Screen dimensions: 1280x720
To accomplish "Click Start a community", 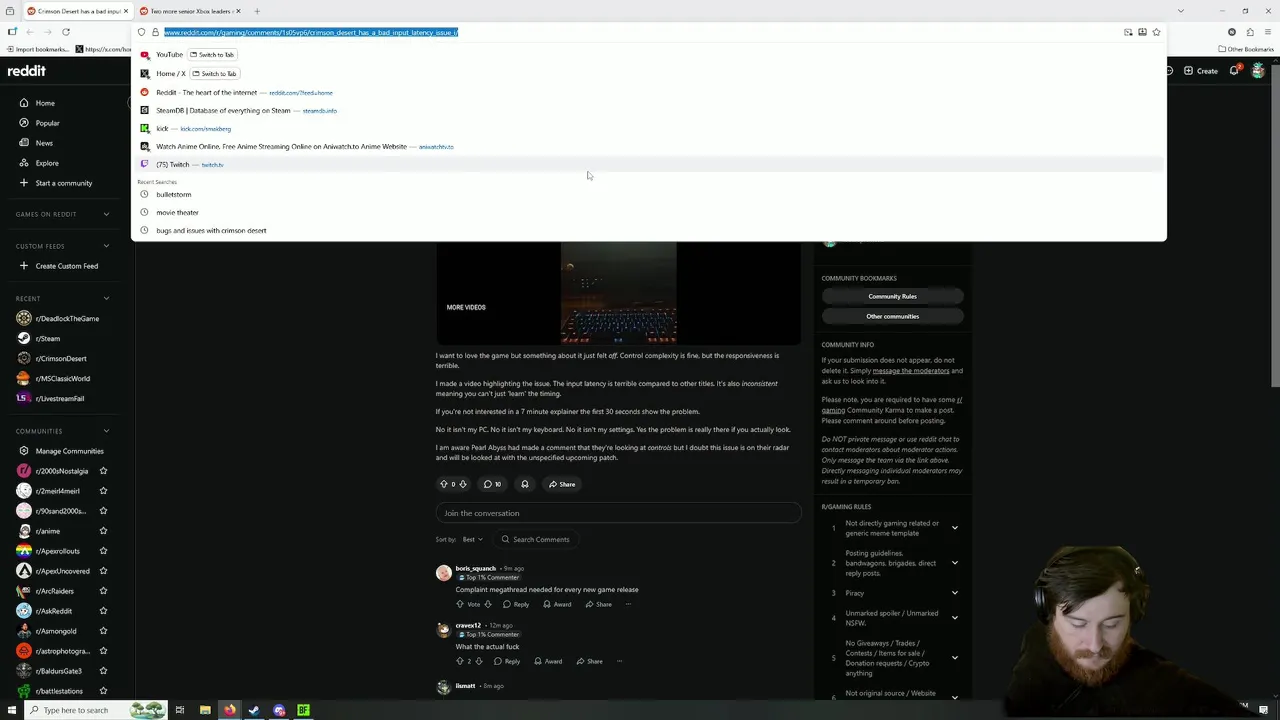I will tap(56, 183).
